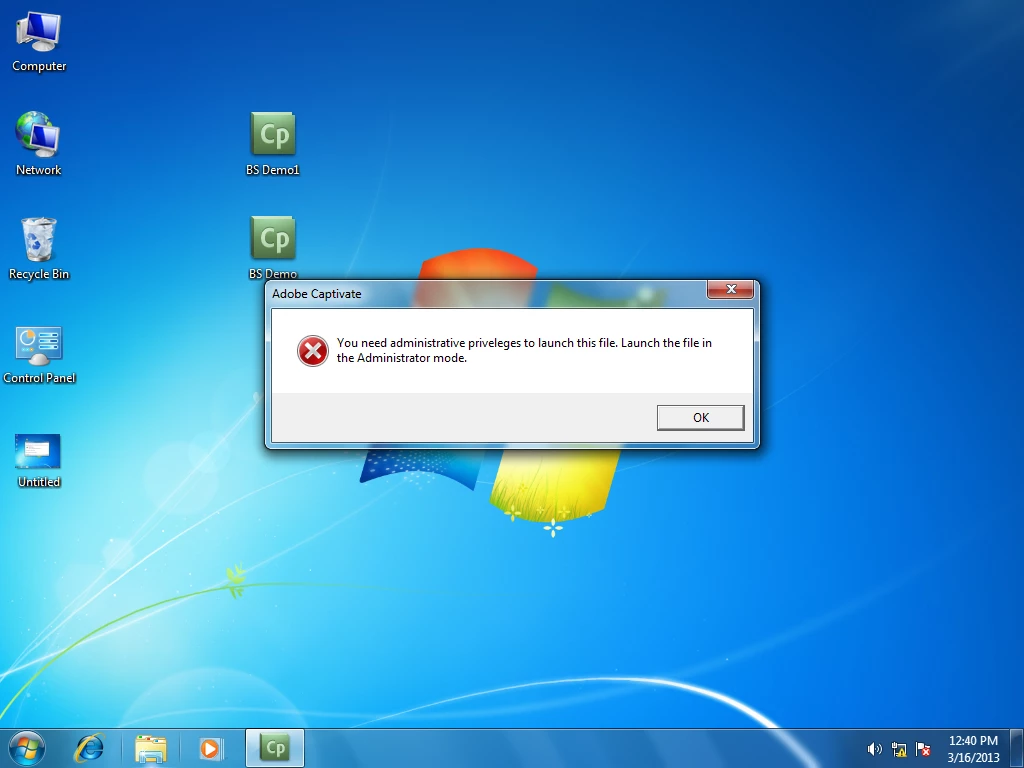Open the taskbar clock showing 12:40 PM
The image size is (1024, 768).
973,749
